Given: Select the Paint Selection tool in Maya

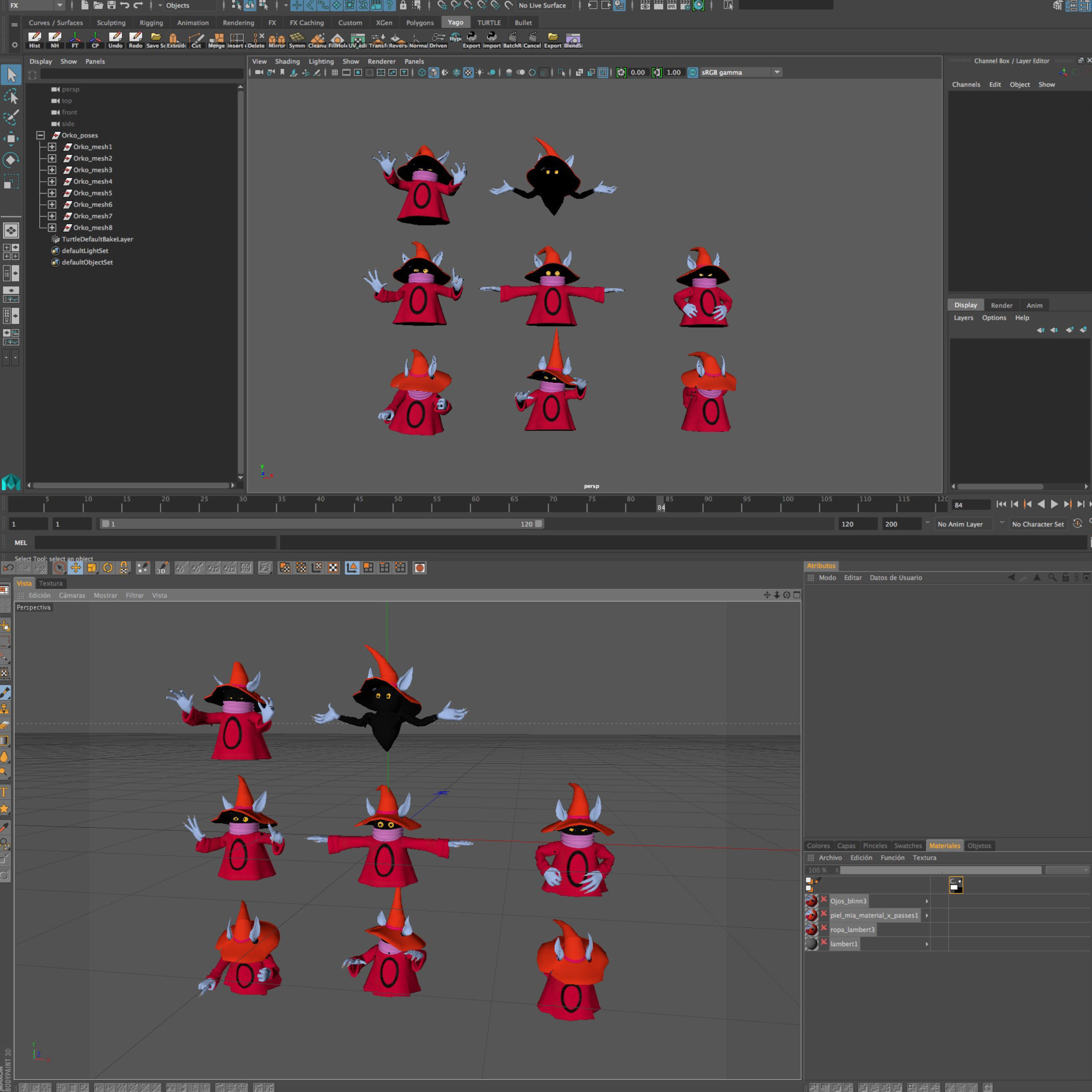Looking at the screenshot, I should (11, 117).
